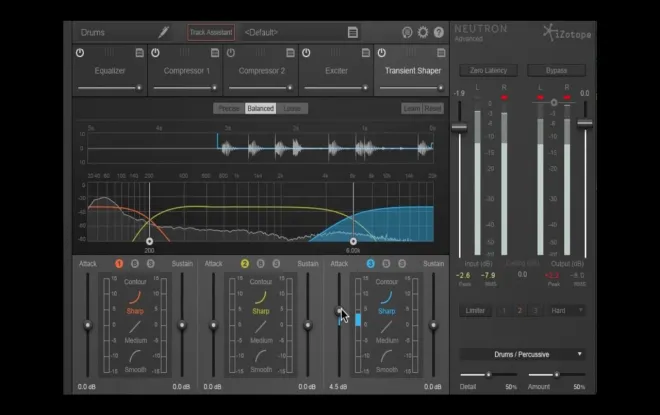Open Neutron options via the gear icon

[423, 32]
